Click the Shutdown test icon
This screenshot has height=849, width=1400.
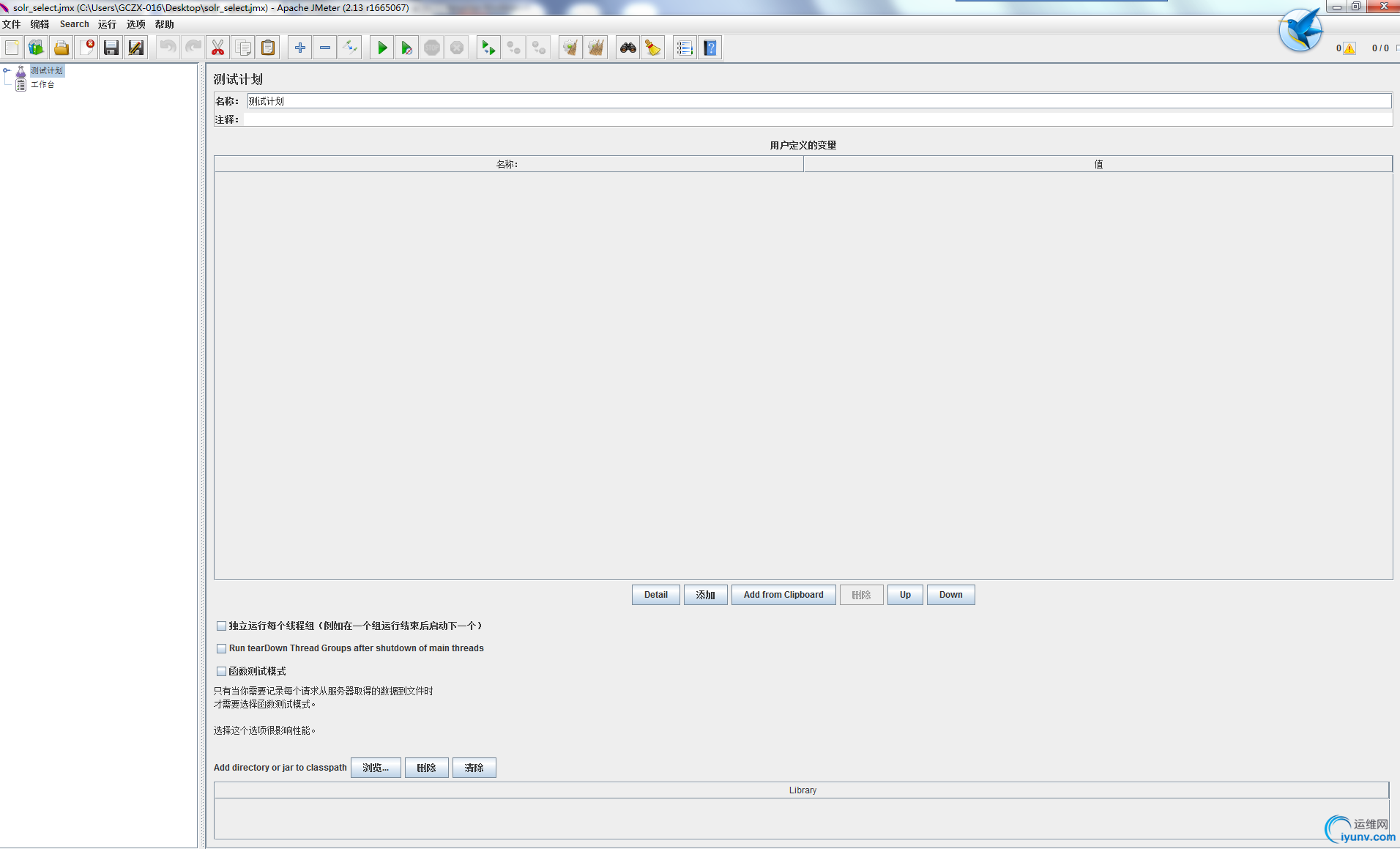[x=457, y=48]
